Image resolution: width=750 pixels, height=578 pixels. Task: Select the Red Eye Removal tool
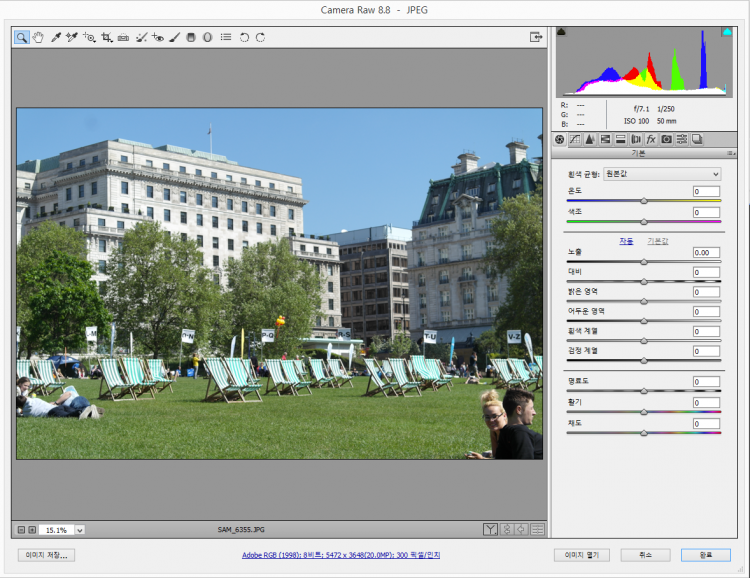point(157,37)
